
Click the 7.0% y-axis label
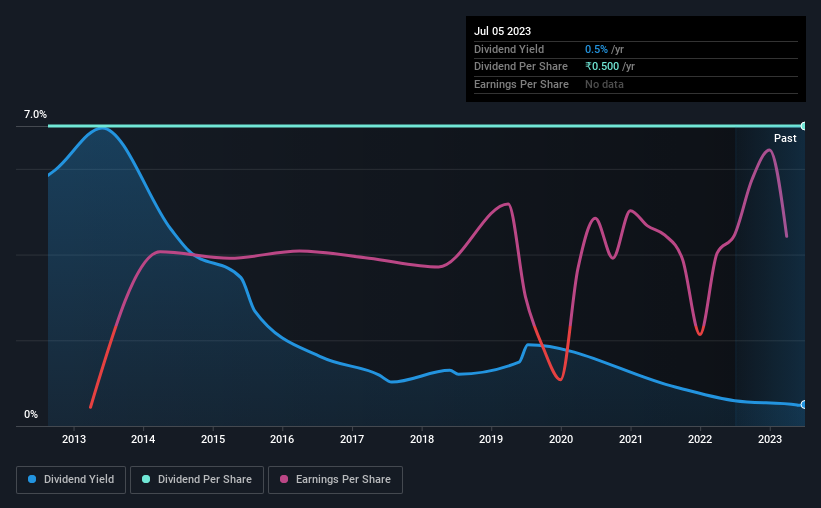[35, 114]
